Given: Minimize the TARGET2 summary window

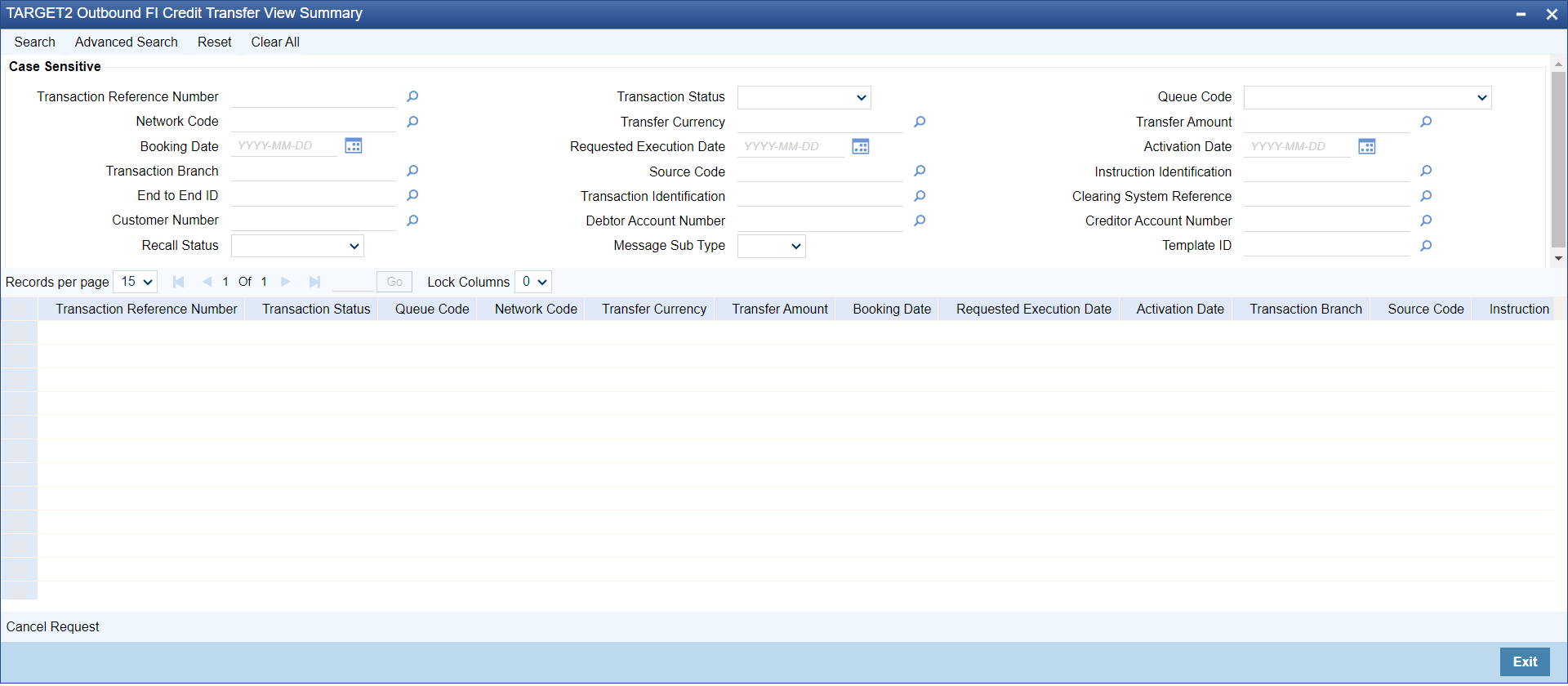Looking at the screenshot, I should pyautogui.click(x=1521, y=14).
